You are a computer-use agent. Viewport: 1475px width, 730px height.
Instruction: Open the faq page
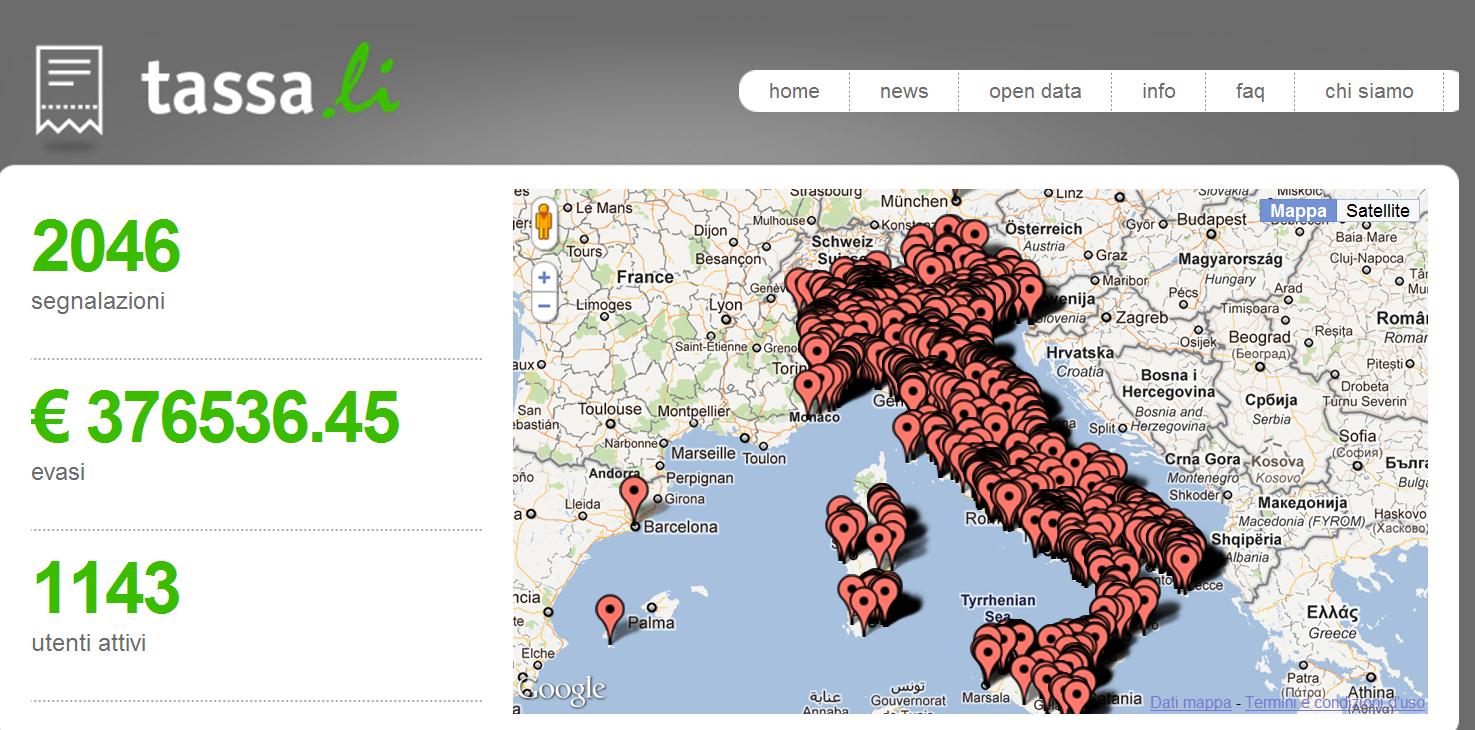(x=1250, y=91)
